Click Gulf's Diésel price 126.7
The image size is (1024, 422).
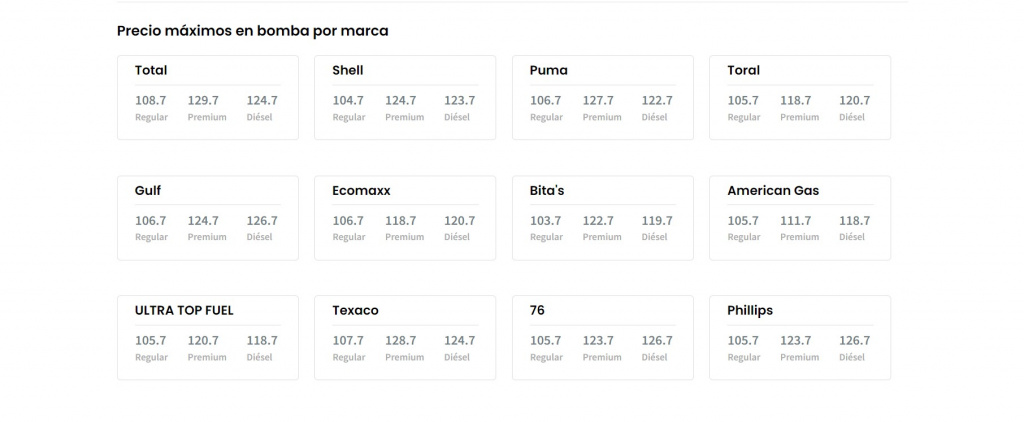(262, 221)
